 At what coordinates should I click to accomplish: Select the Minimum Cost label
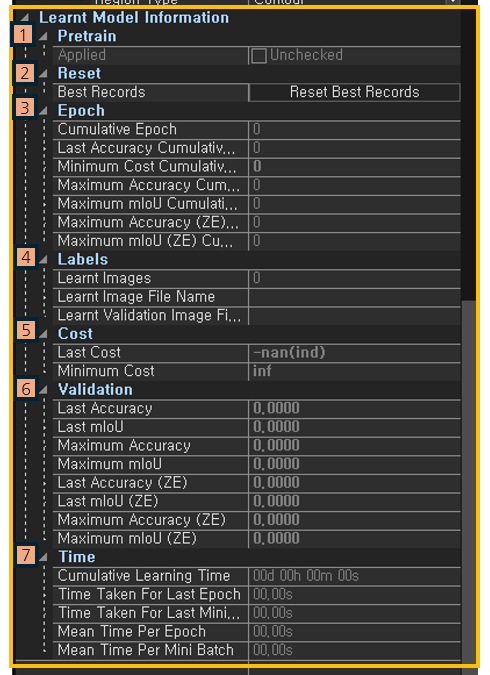tap(106, 371)
